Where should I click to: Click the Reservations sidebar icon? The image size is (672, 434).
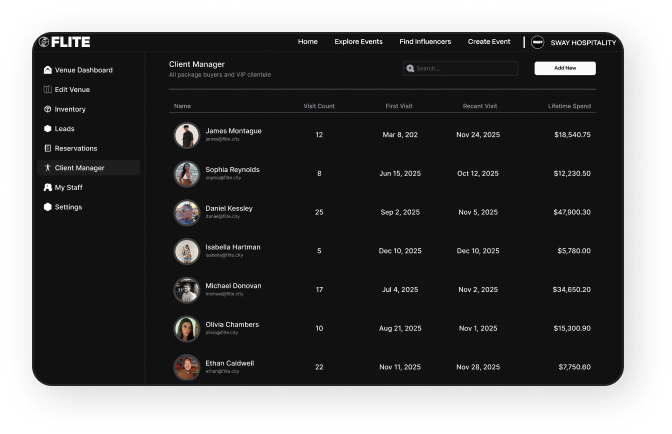coord(47,148)
